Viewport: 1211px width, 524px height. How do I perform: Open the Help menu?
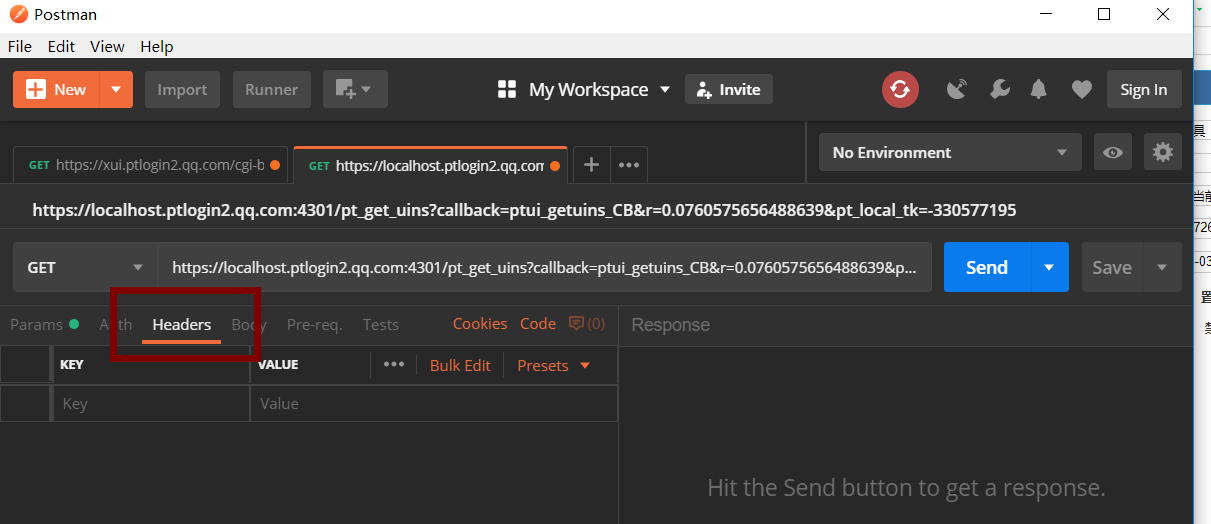pyautogui.click(x=157, y=46)
